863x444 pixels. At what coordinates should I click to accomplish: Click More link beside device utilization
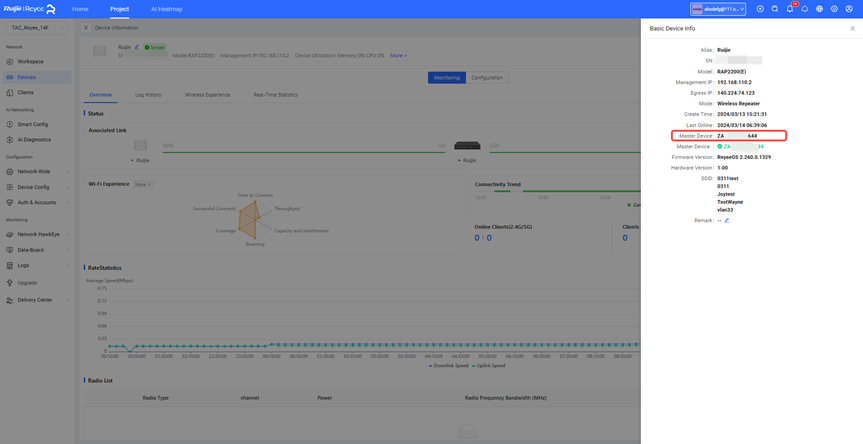(x=397, y=56)
